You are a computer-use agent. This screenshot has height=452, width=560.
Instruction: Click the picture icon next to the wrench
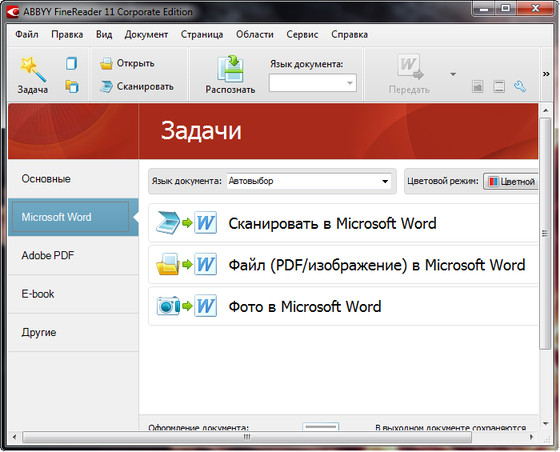tap(478, 86)
